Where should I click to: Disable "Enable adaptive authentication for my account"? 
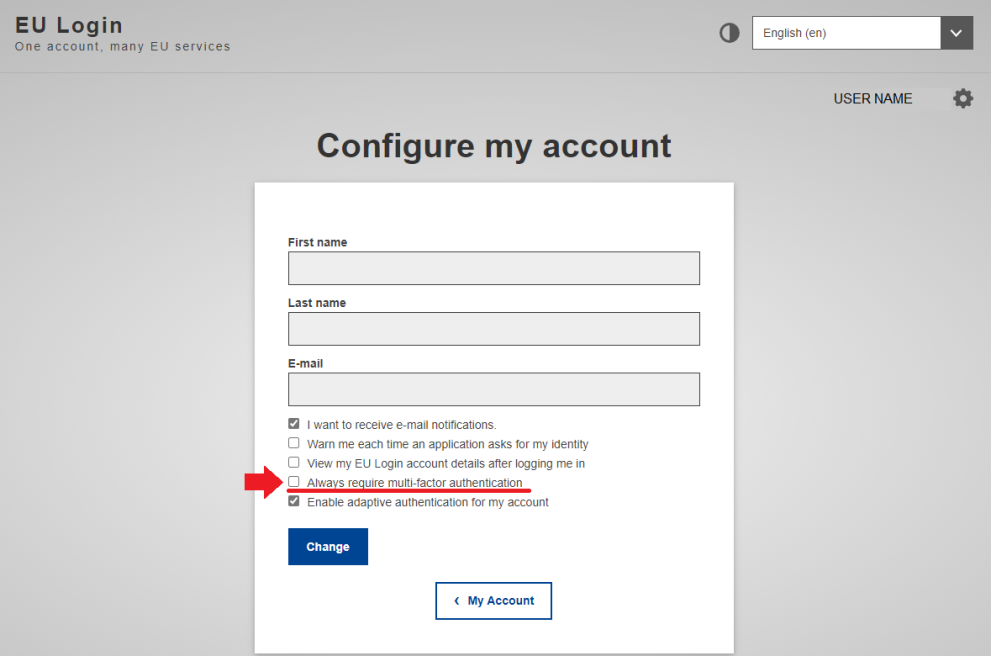point(294,501)
